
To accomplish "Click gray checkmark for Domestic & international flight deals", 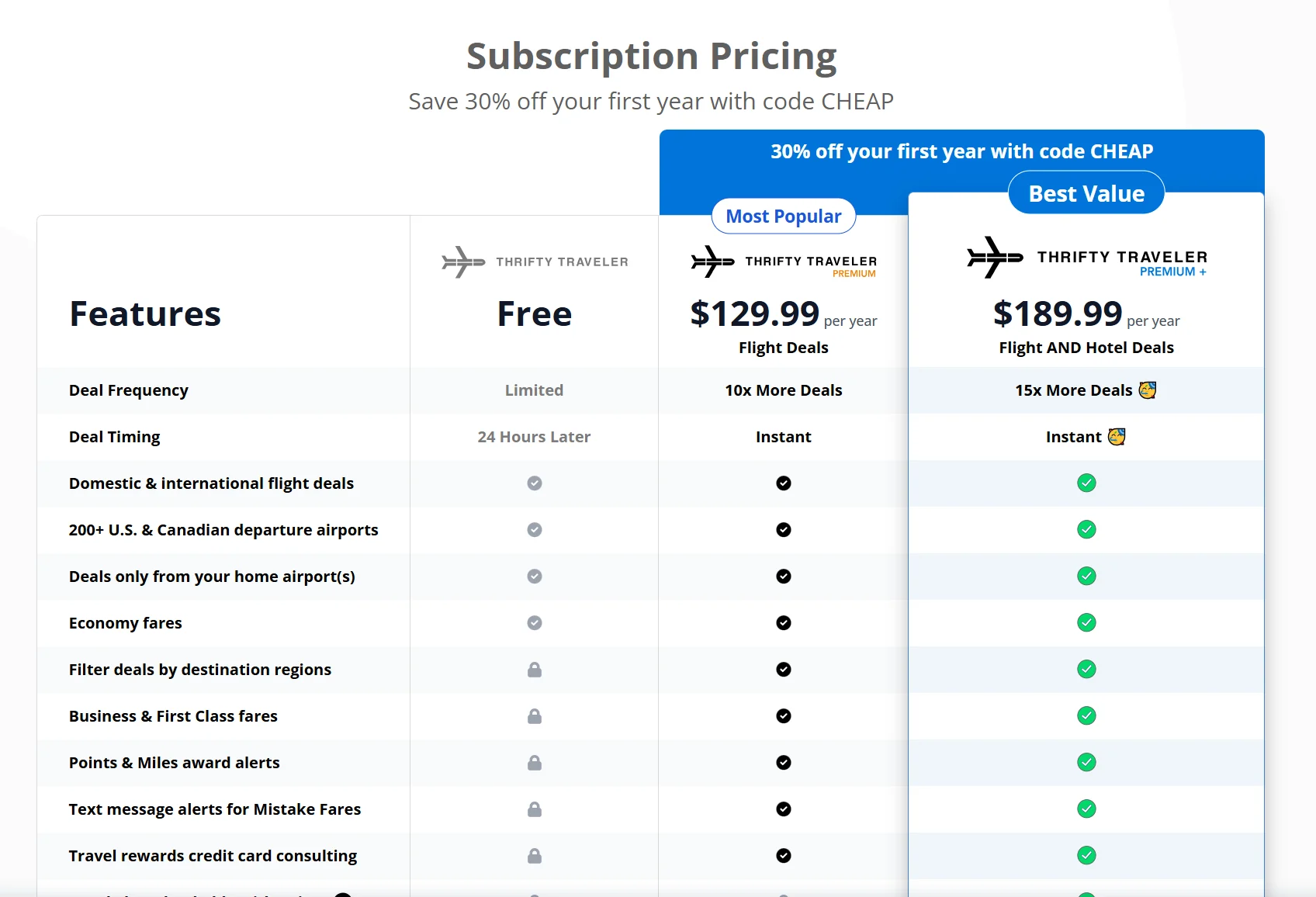I will pyautogui.click(x=535, y=483).
